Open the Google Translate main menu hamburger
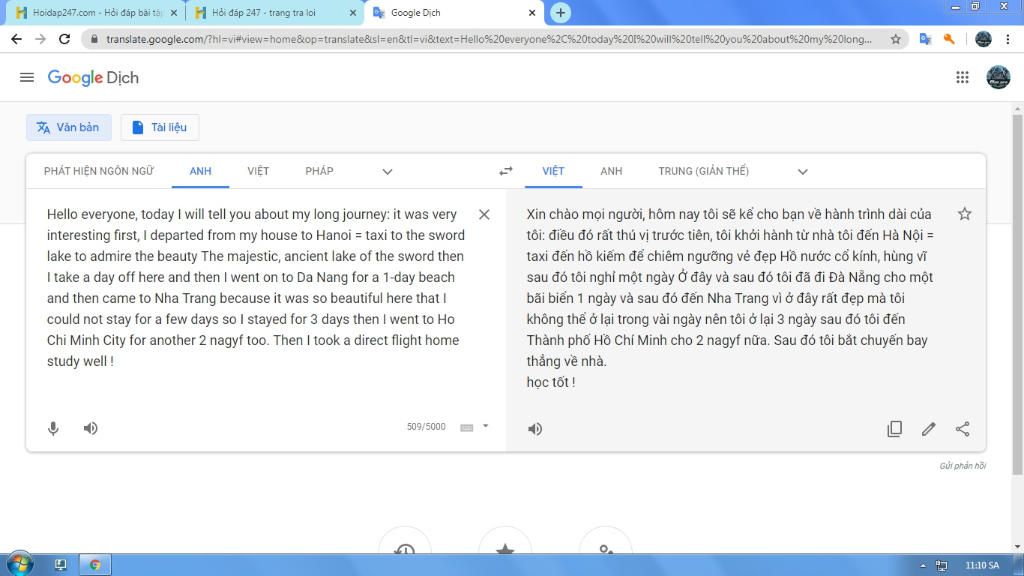 click(27, 78)
